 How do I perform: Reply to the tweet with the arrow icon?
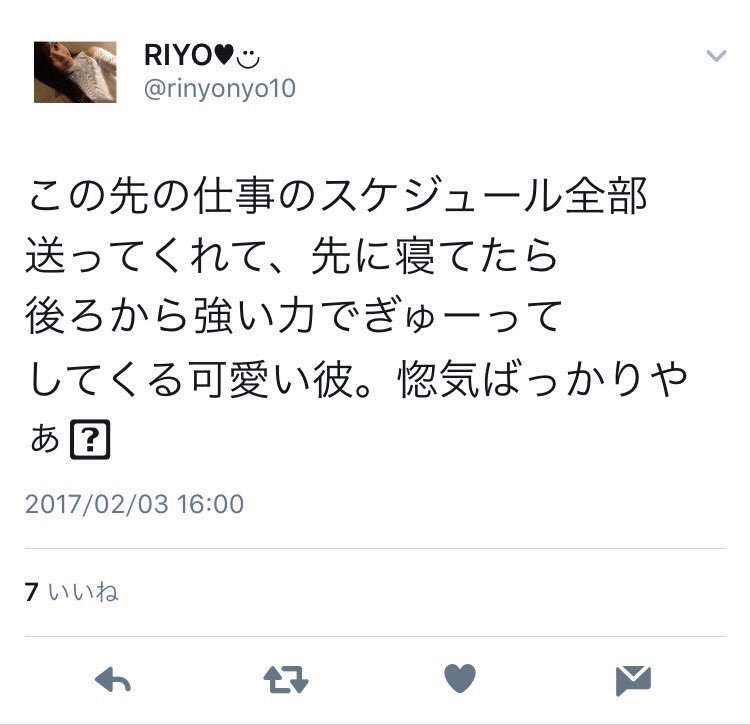[x=113, y=680]
